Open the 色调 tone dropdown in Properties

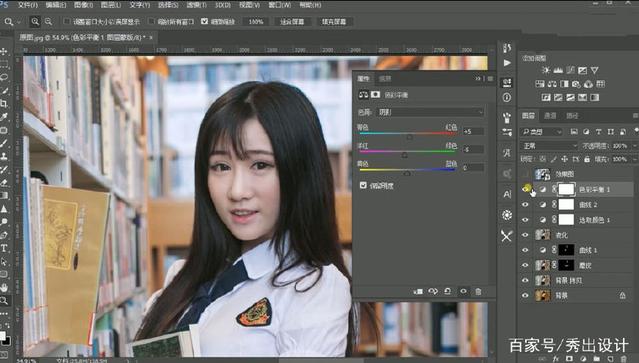(x=429, y=112)
